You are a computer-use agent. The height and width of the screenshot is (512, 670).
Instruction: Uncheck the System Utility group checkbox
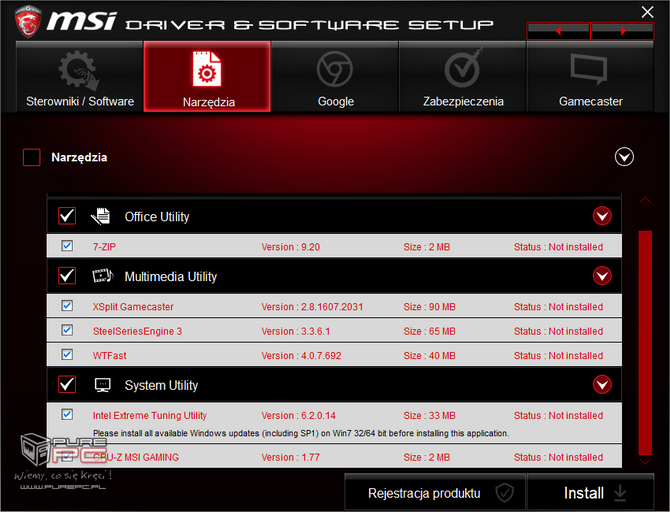[67, 384]
